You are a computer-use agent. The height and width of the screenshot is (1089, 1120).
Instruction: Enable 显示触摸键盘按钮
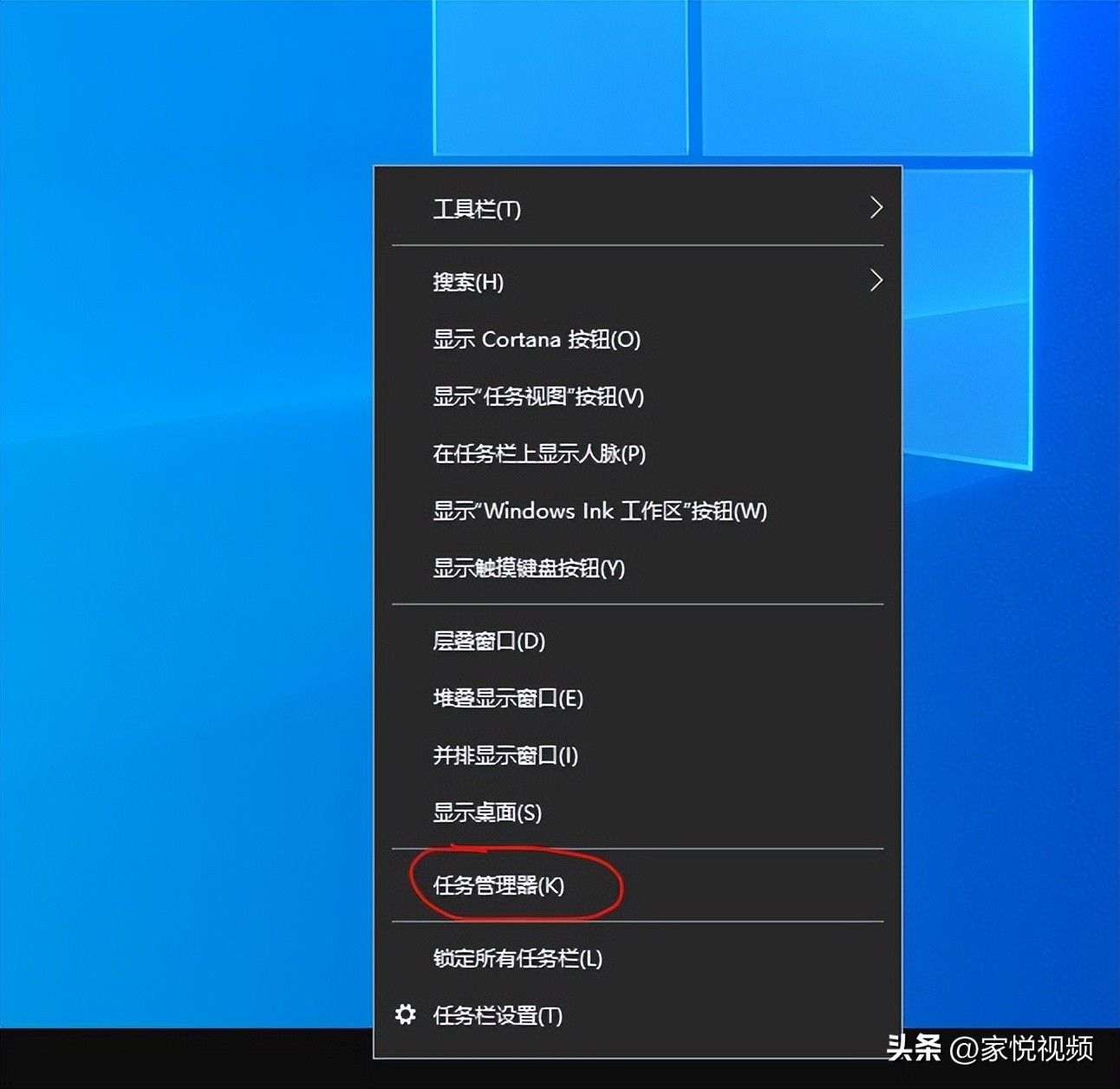coord(530,569)
